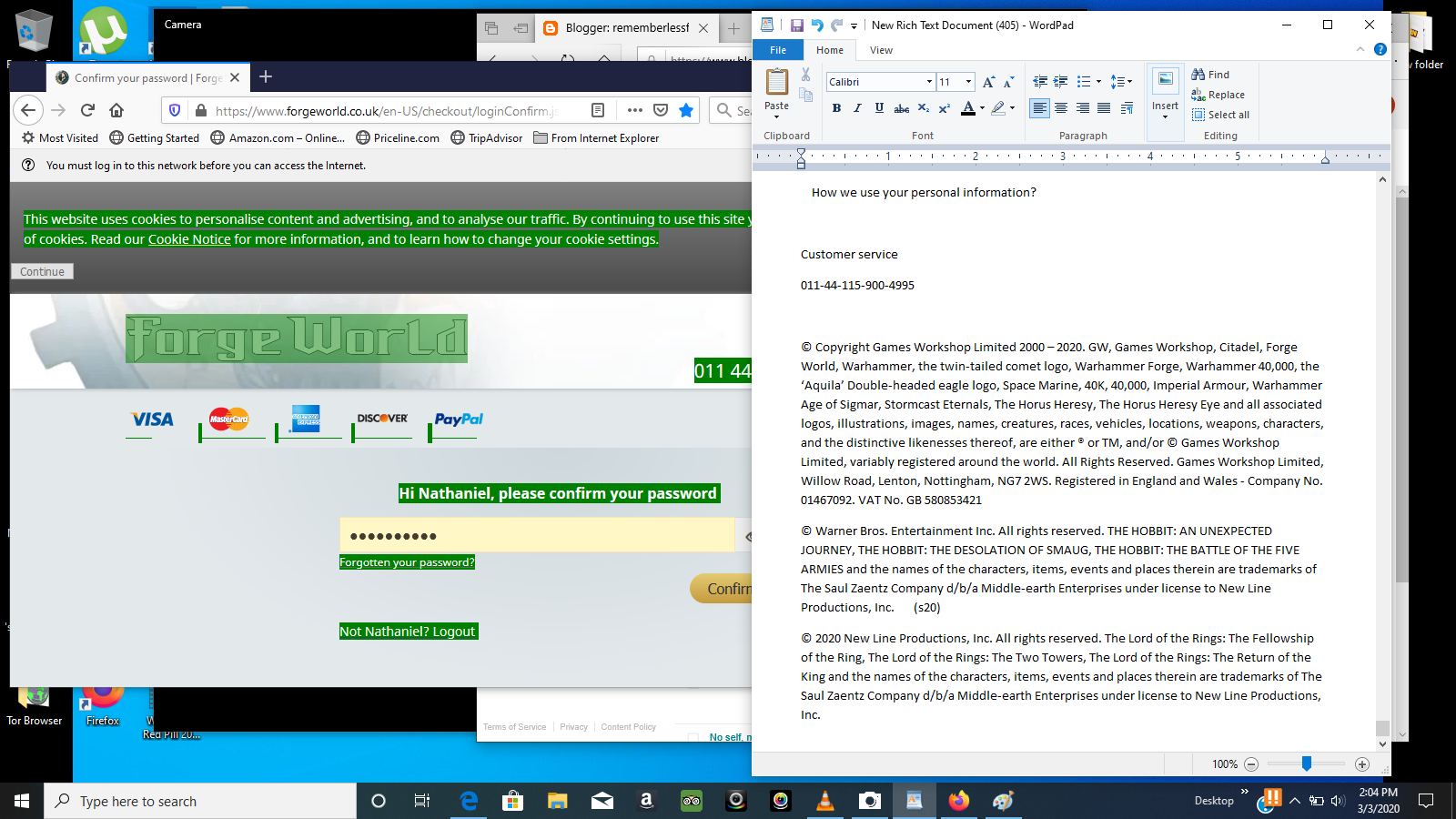Open Firefox tracking protection shield icon
The image size is (1456, 819).
175,110
